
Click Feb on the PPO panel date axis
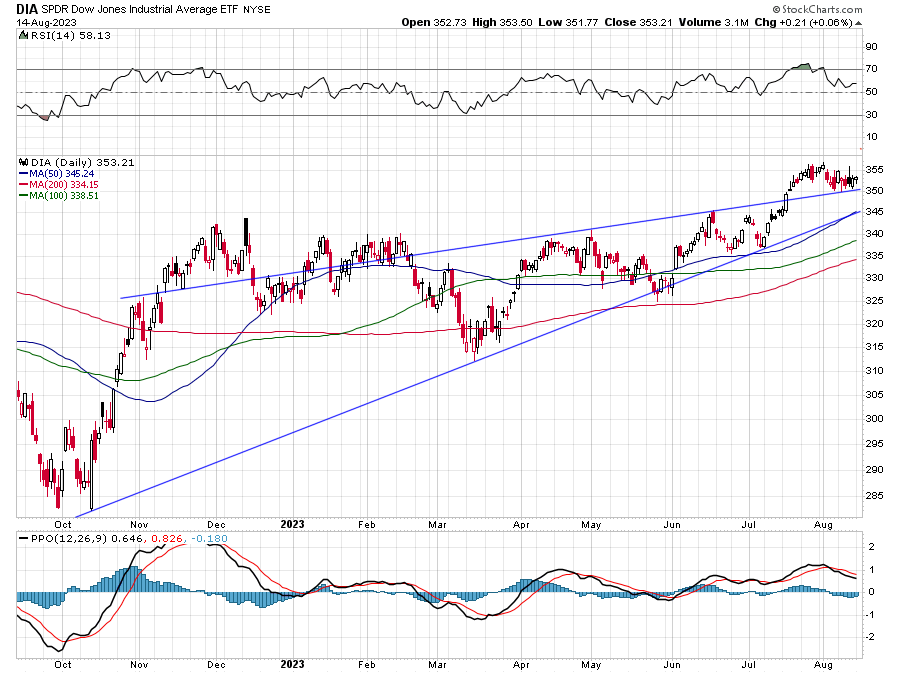[366, 664]
